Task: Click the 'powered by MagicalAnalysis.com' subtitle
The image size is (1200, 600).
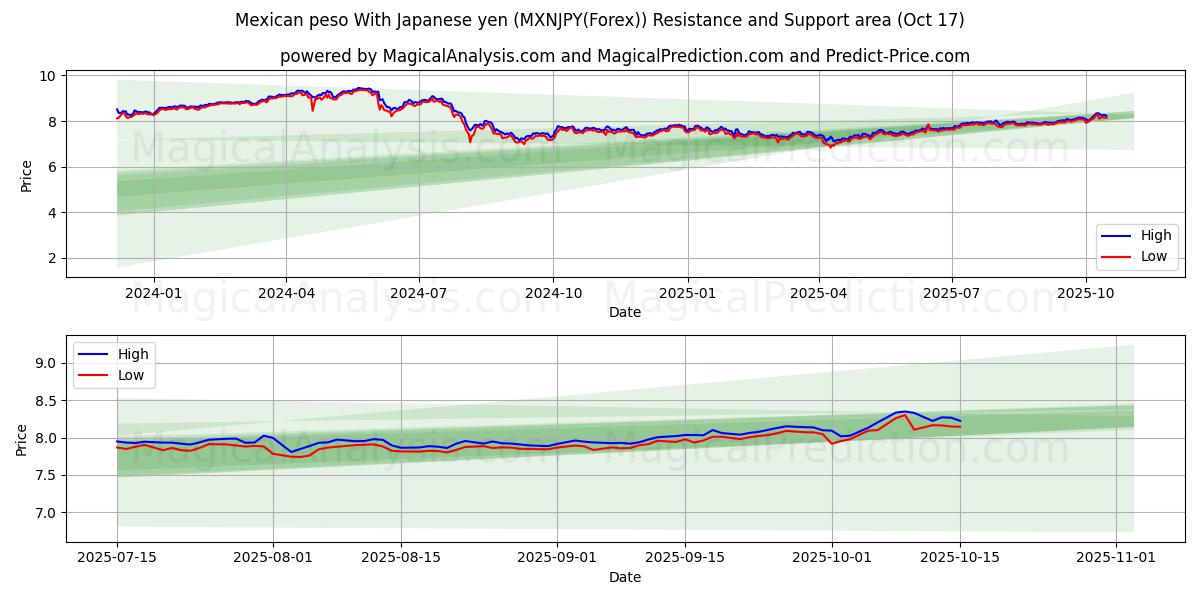Action: point(624,56)
